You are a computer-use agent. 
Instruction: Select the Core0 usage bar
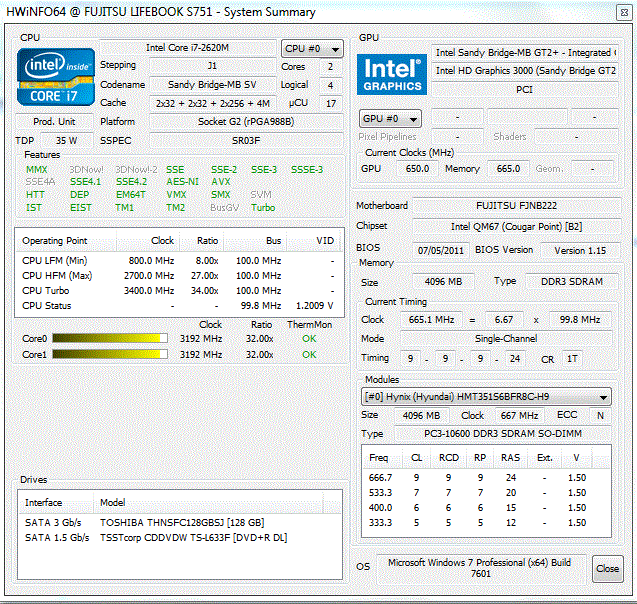(110, 338)
